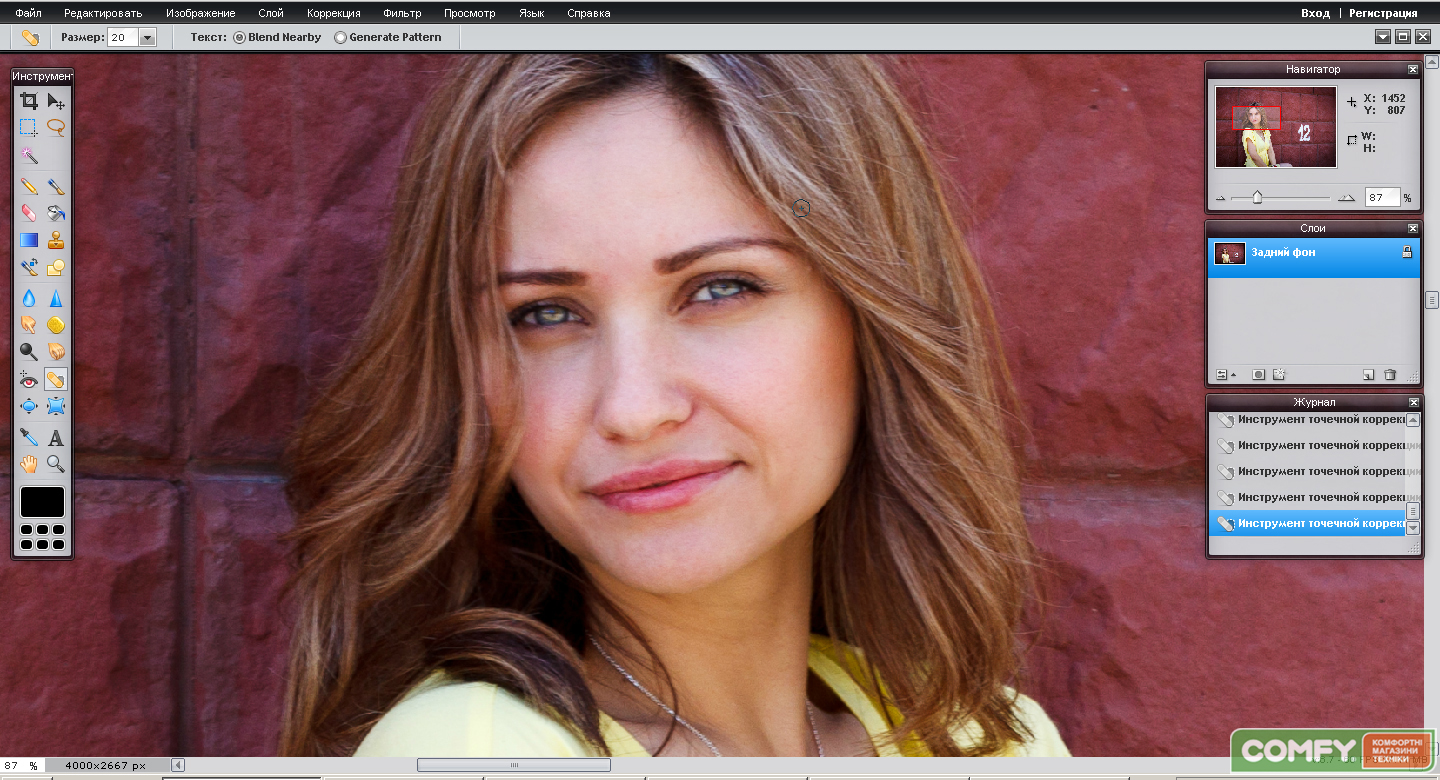Select the Eraser tool

(29, 213)
